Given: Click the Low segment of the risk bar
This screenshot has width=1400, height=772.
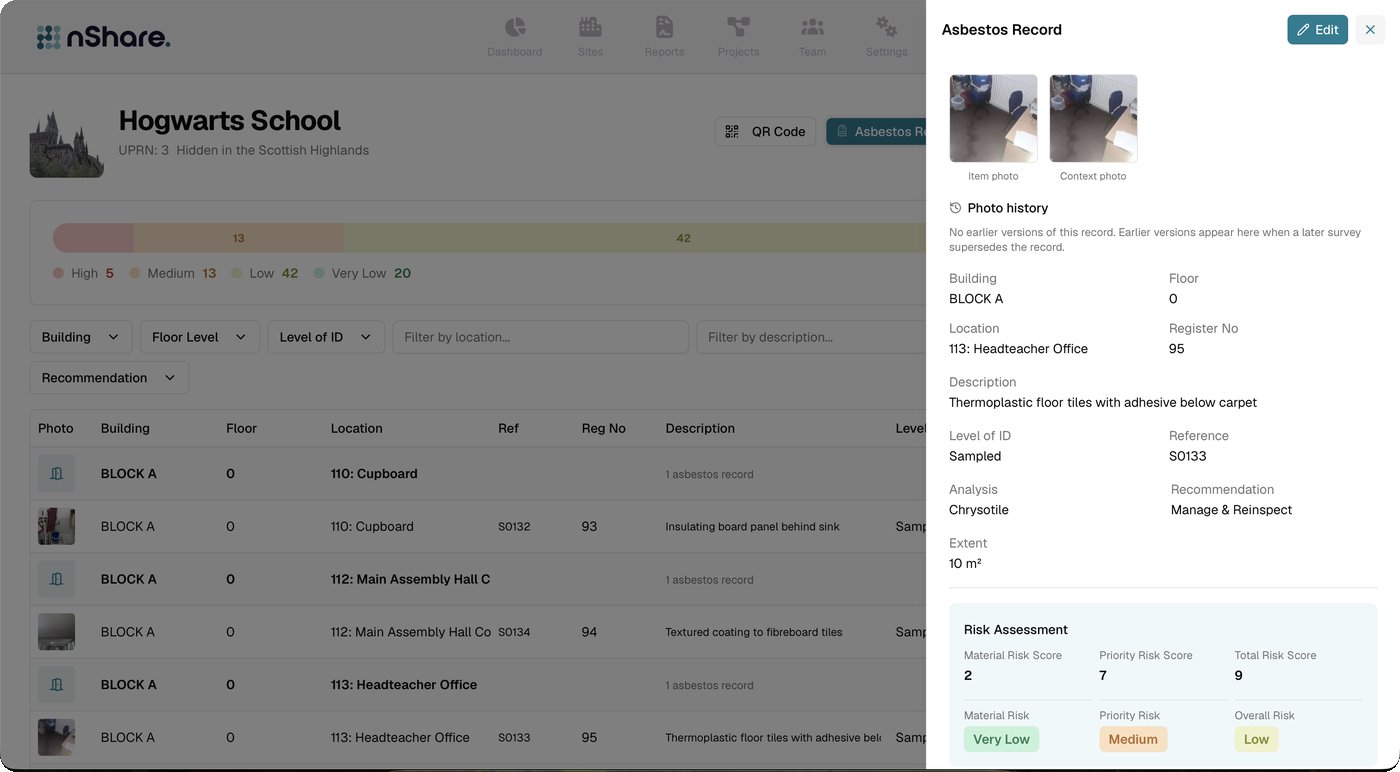Looking at the screenshot, I should [635, 238].
